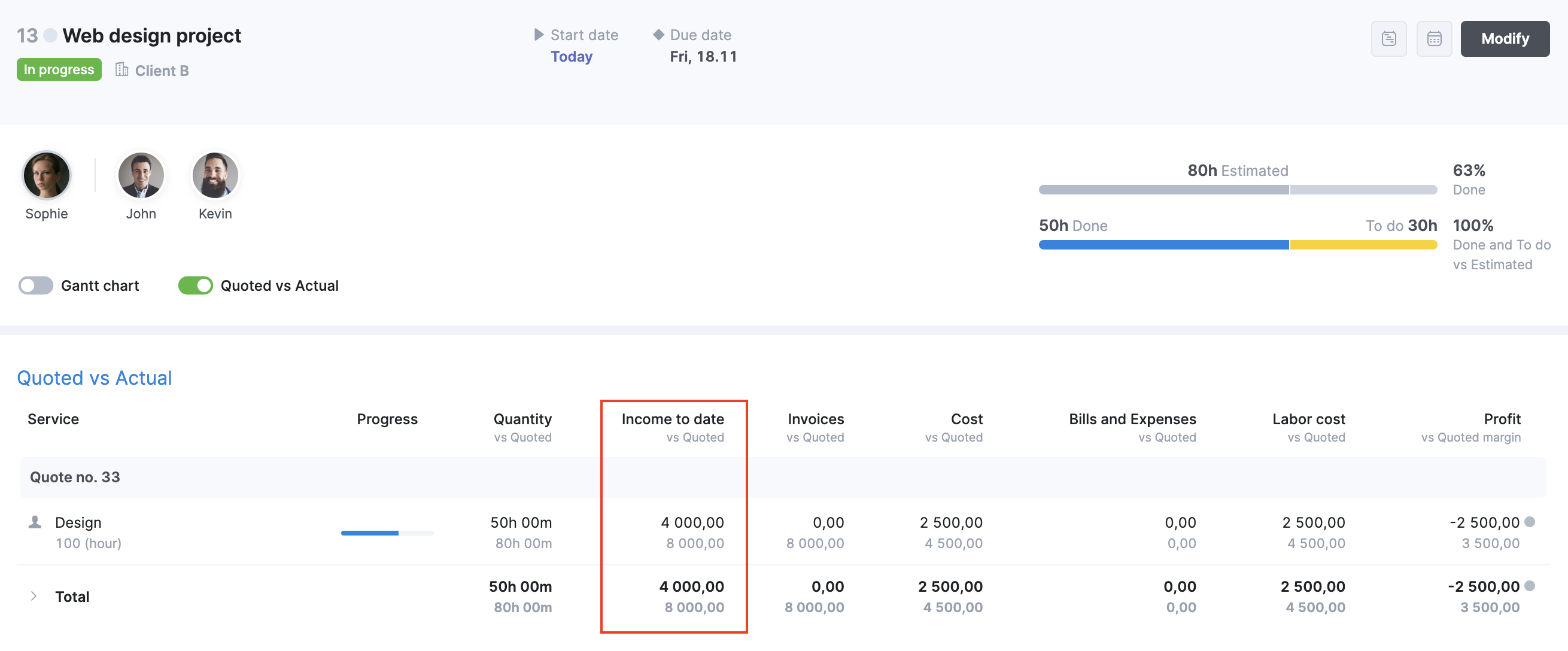
Task: Click the gray dot beside Design profit -2 500,00
Action: click(x=1530, y=522)
